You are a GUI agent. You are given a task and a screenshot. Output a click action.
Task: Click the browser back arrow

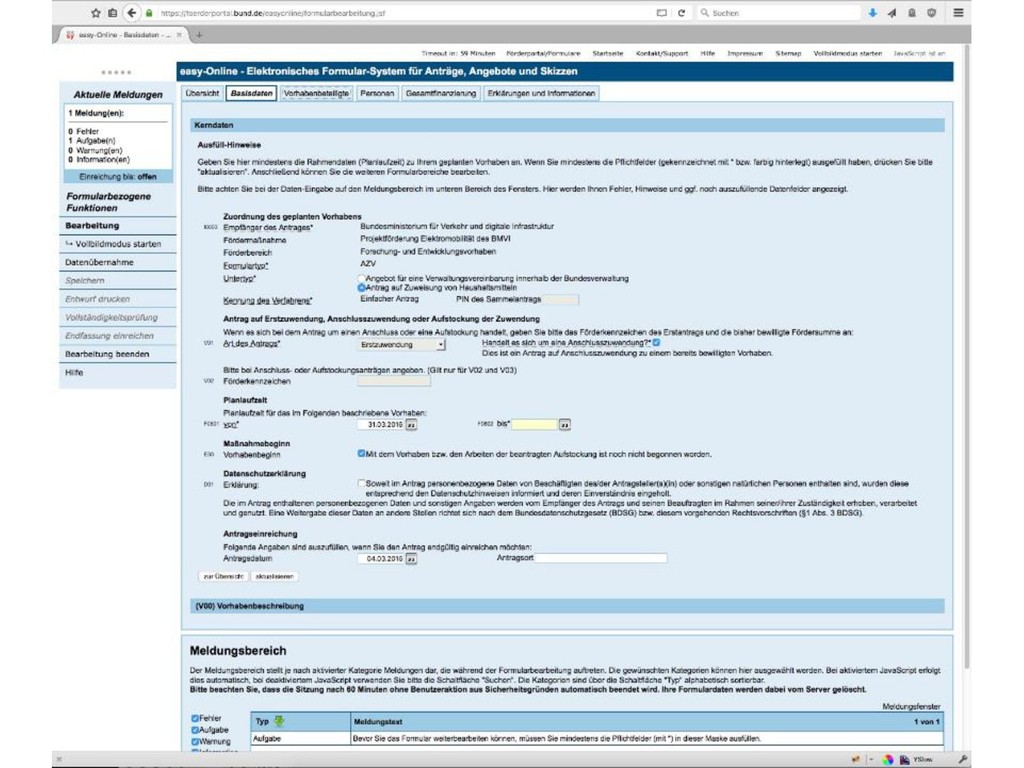point(132,12)
